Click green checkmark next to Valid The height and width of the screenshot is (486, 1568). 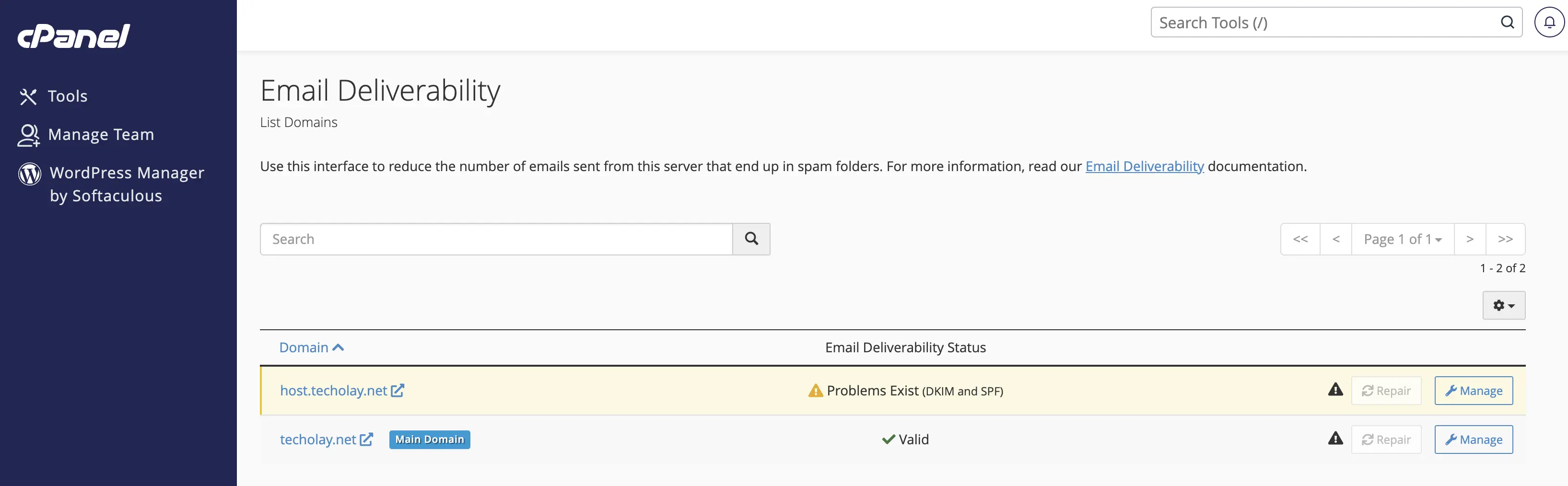(888, 439)
